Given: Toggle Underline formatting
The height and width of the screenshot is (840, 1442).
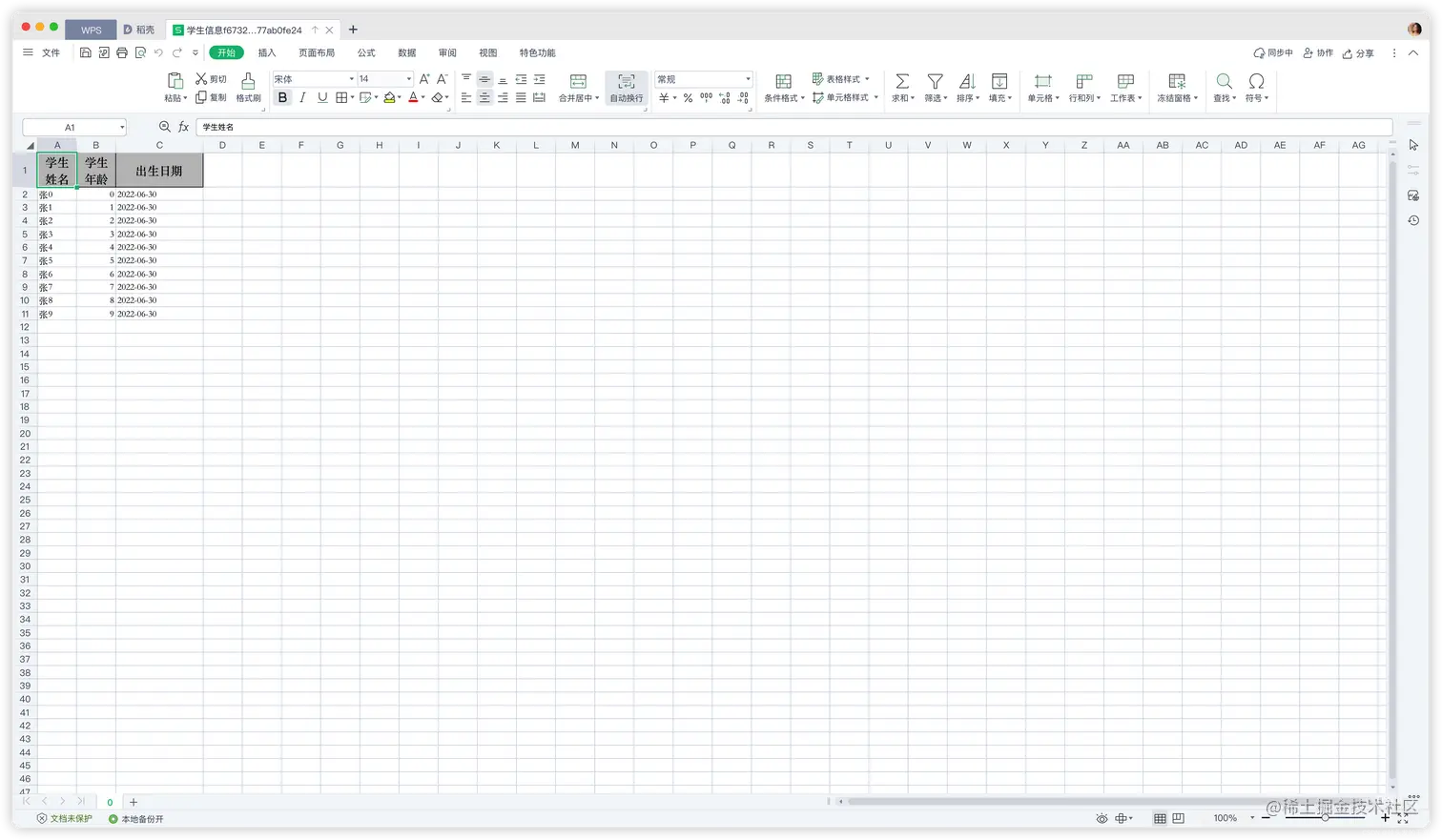Looking at the screenshot, I should [x=322, y=97].
